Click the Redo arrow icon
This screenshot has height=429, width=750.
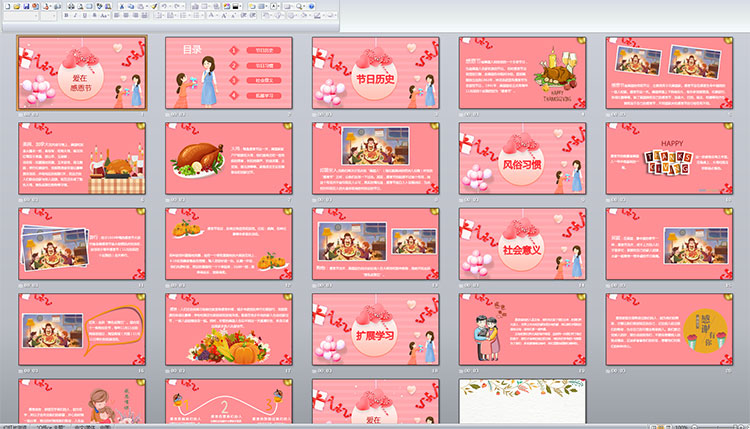coord(176,6)
